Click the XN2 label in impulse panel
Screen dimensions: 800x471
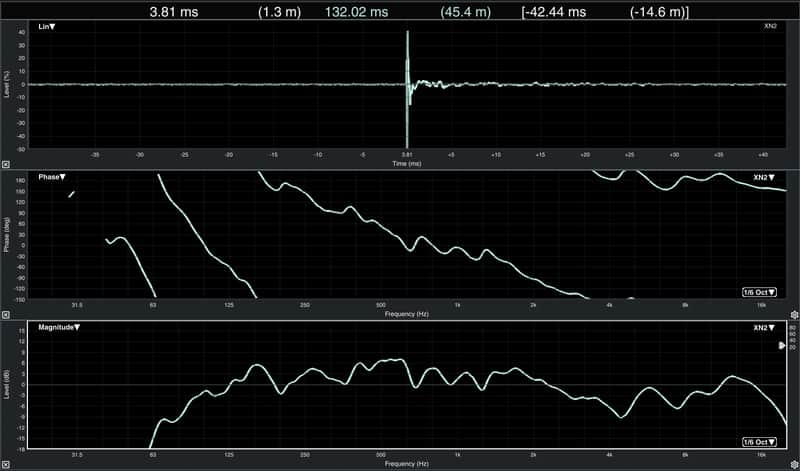pos(770,26)
